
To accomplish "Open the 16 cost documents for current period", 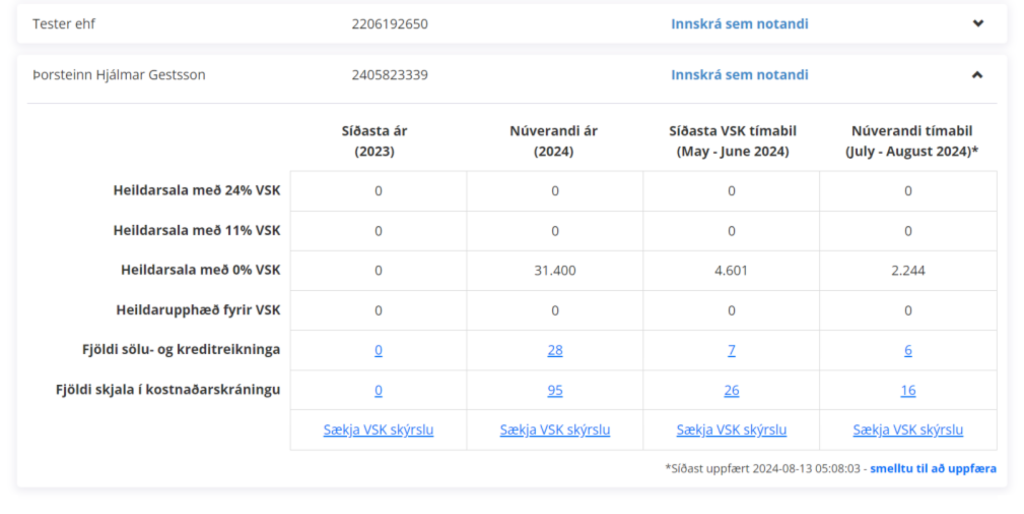I will point(907,390).
